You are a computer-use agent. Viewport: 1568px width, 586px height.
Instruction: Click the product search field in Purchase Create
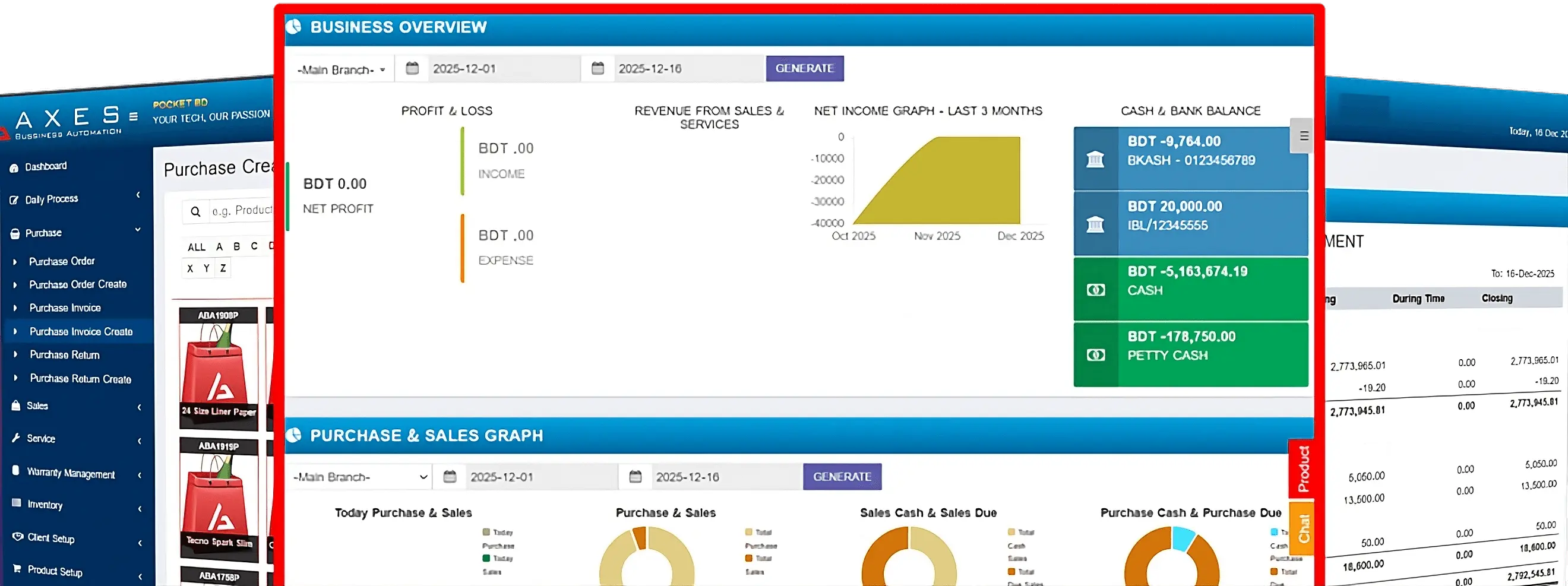point(242,211)
